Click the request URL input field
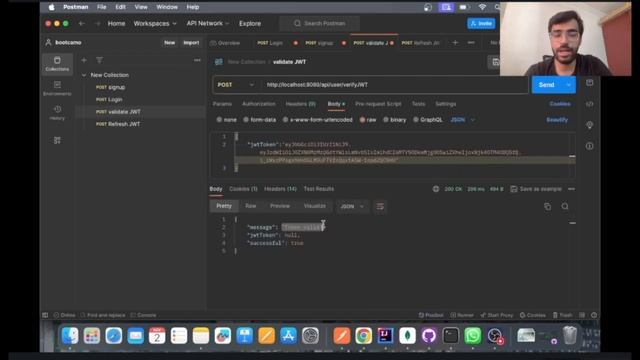 [x=394, y=84]
